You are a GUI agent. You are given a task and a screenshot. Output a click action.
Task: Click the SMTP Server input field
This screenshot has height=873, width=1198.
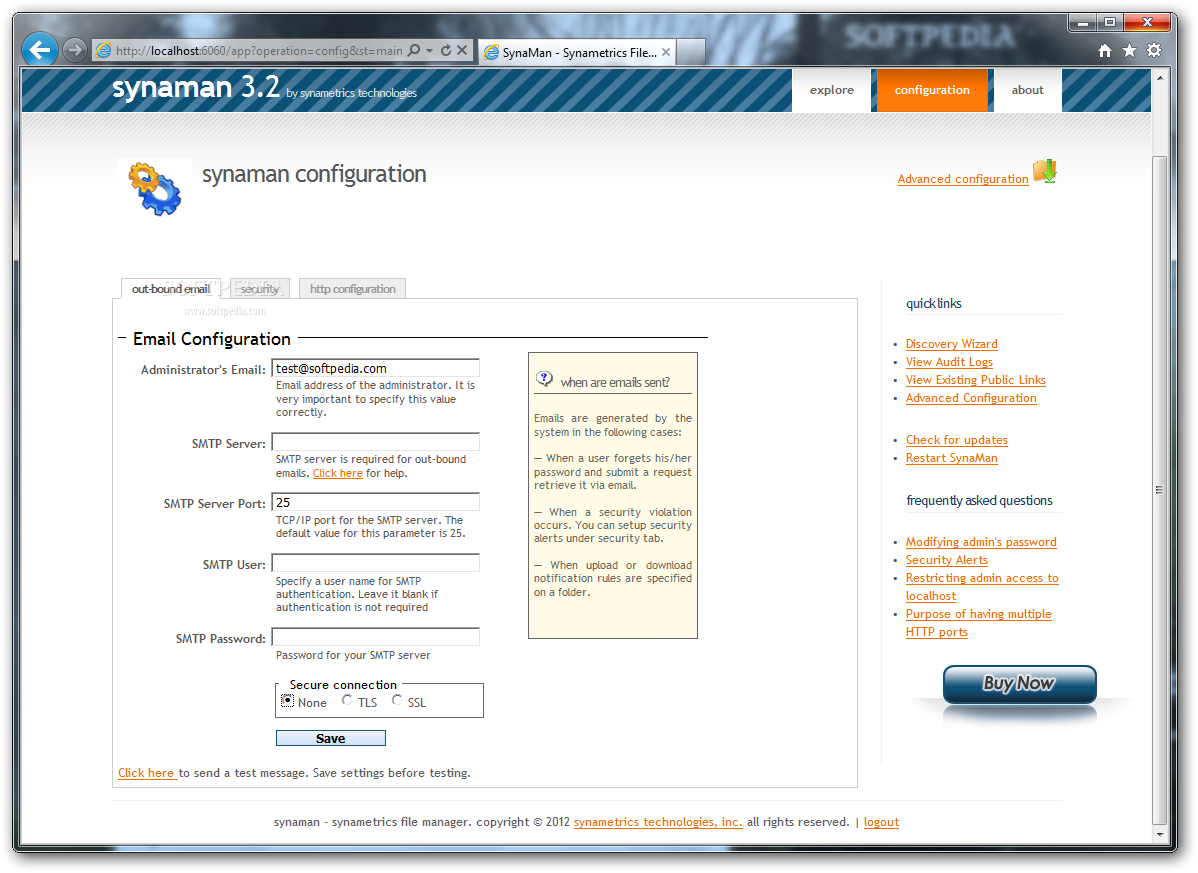pos(375,442)
